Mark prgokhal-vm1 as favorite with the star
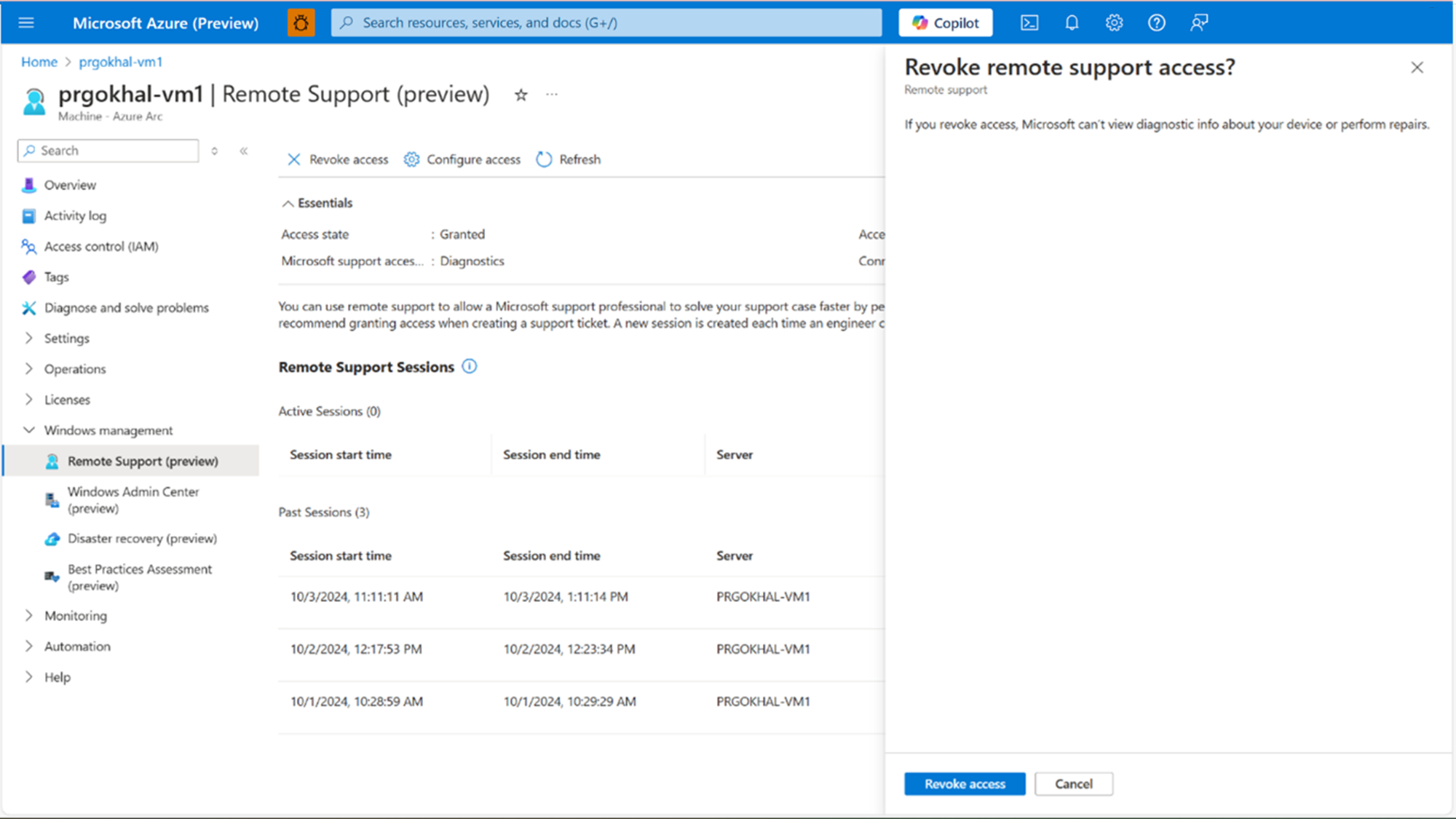Image resolution: width=1456 pixels, height=819 pixels. tap(521, 95)
